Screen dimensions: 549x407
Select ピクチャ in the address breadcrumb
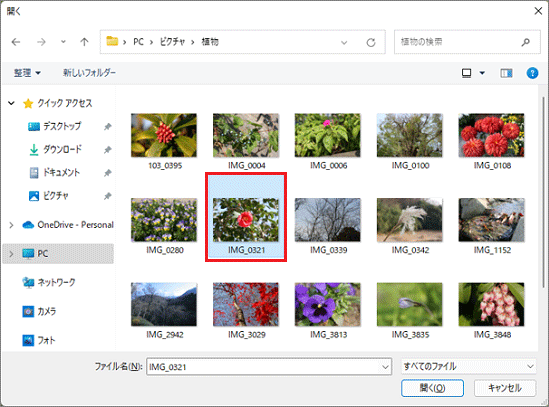pos(172,42)
